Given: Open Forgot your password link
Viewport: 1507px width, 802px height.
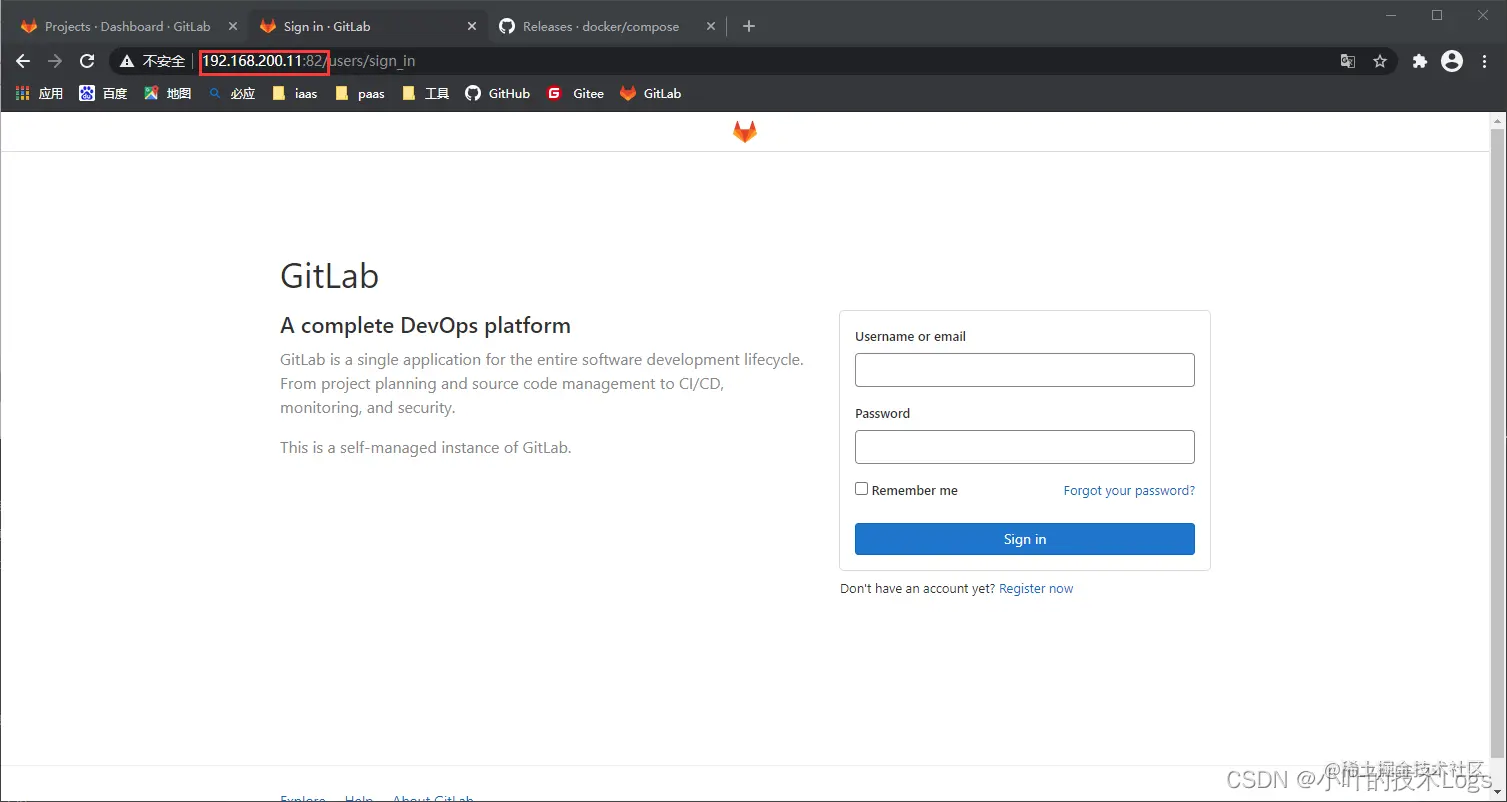Looking at the screenshot, I should [x=1129, y=491].
